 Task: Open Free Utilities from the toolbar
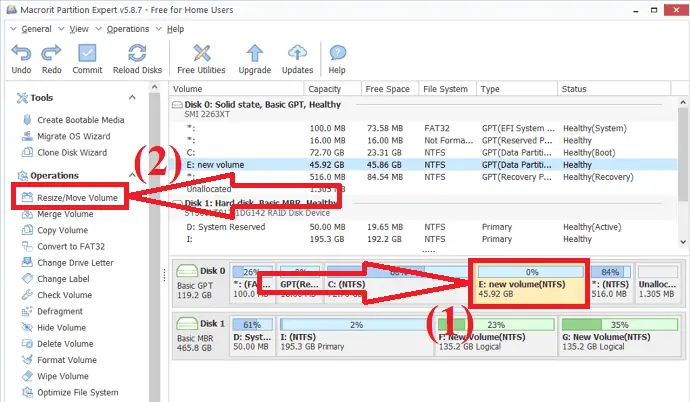coord(202,53)
